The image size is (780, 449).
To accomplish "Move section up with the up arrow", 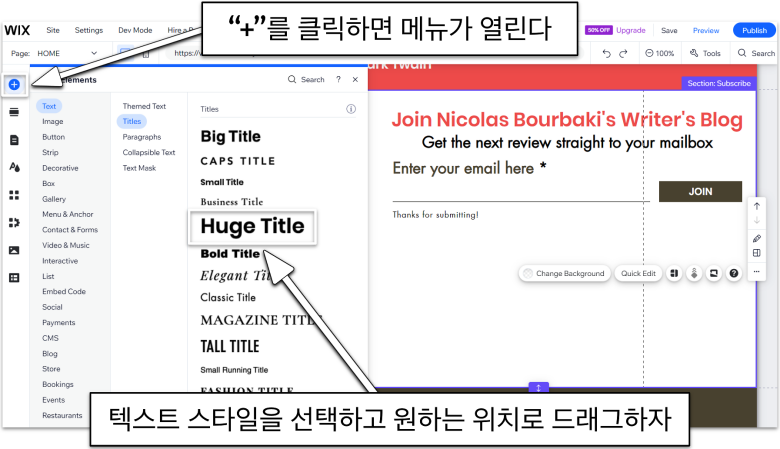I will (756, 205).
